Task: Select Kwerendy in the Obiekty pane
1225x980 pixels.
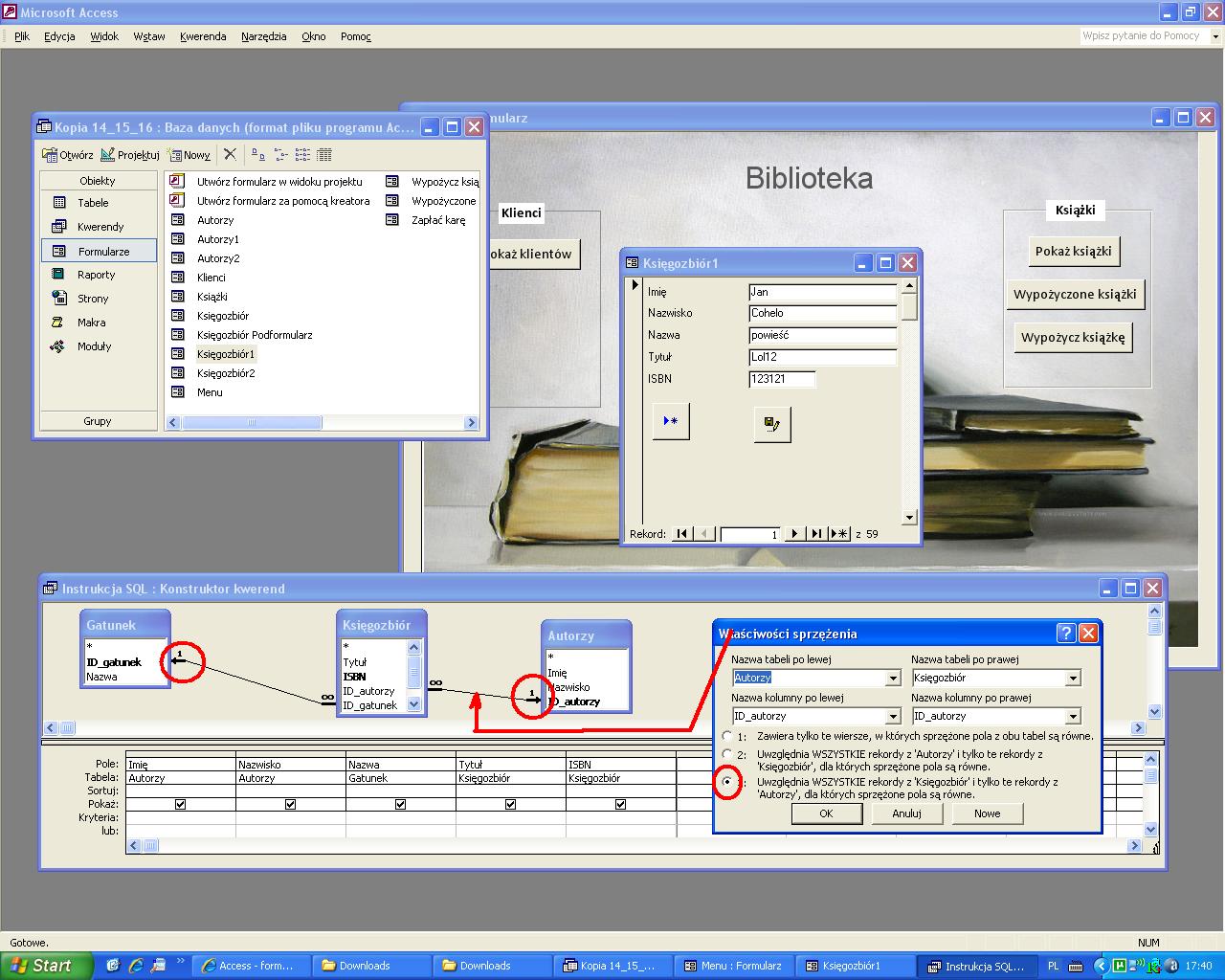Action: tap(100, 227)
